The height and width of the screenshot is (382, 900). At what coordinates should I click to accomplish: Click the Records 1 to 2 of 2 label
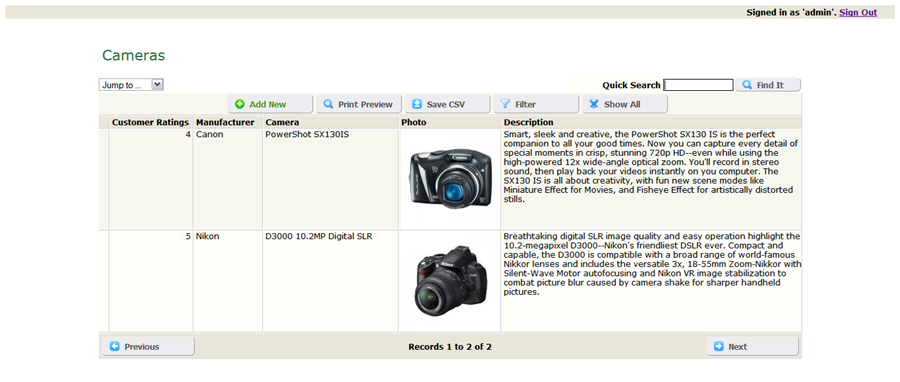click(450, 346)
